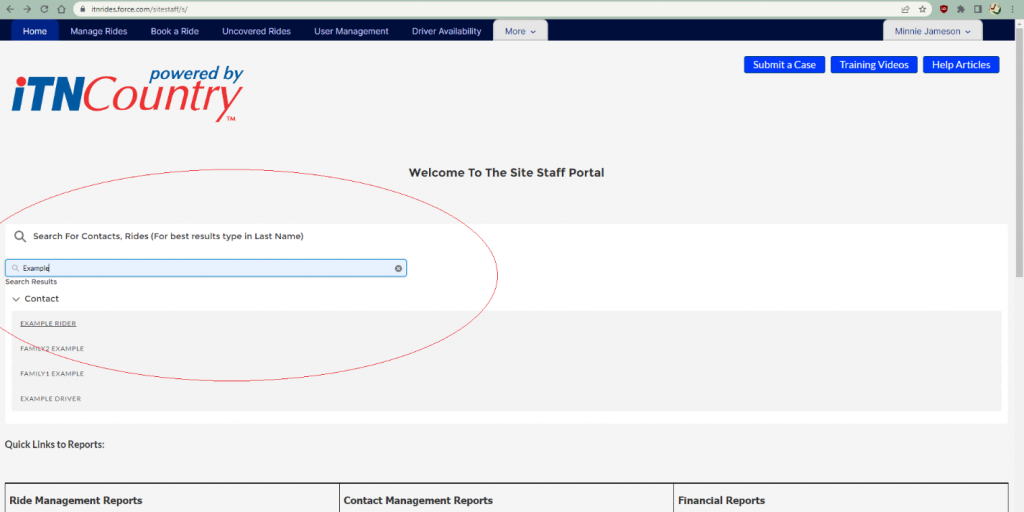Click the browser back arrow
1024x512 pixels.
click(8, 9)
